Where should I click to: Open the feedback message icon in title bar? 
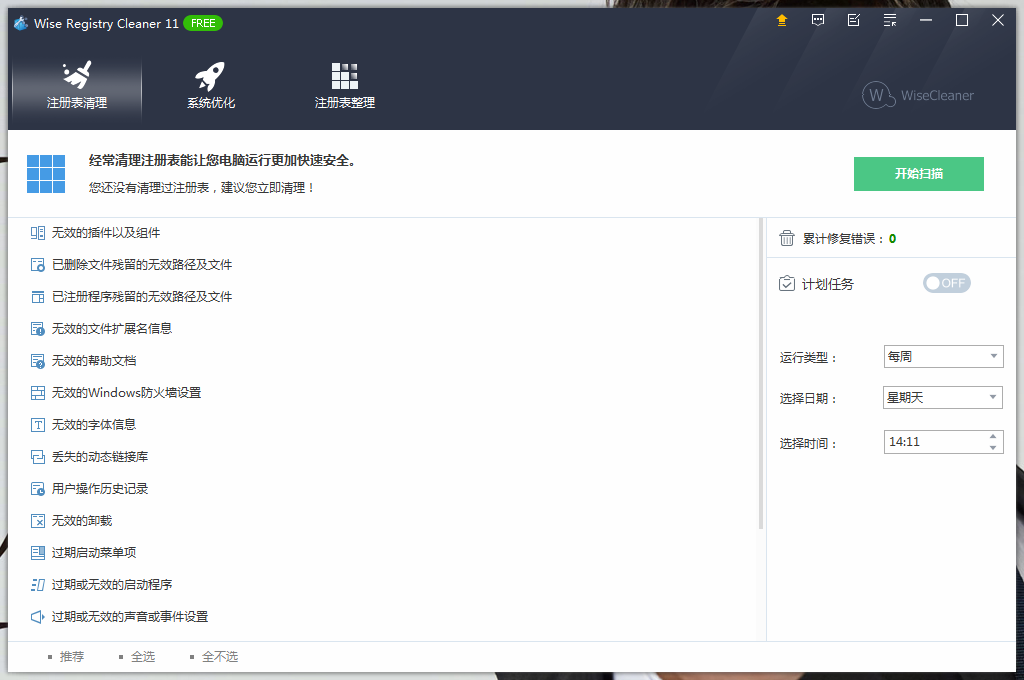pos(818,20)
